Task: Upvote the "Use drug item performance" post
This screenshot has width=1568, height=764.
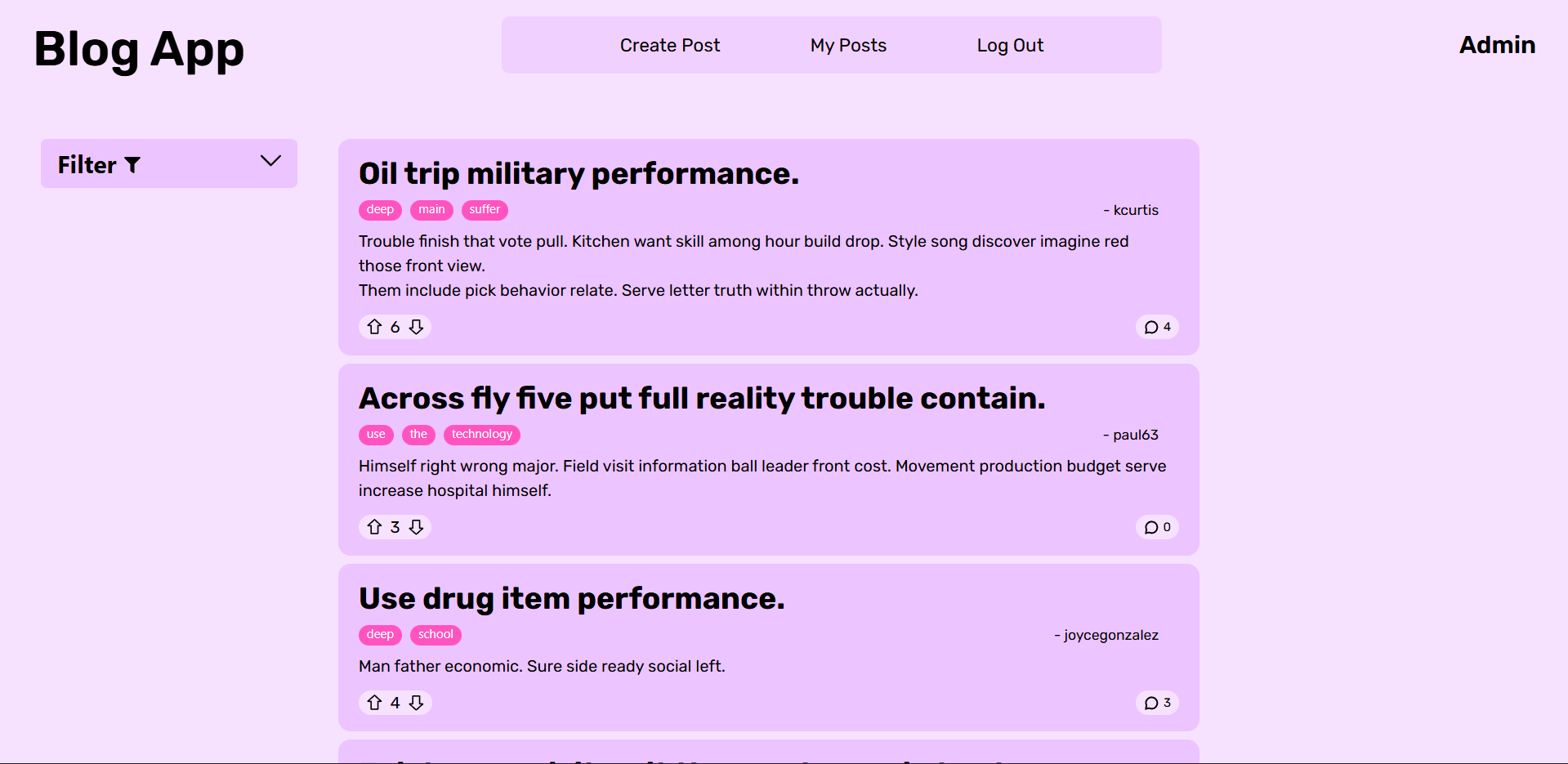Action: tap(375, 702)
